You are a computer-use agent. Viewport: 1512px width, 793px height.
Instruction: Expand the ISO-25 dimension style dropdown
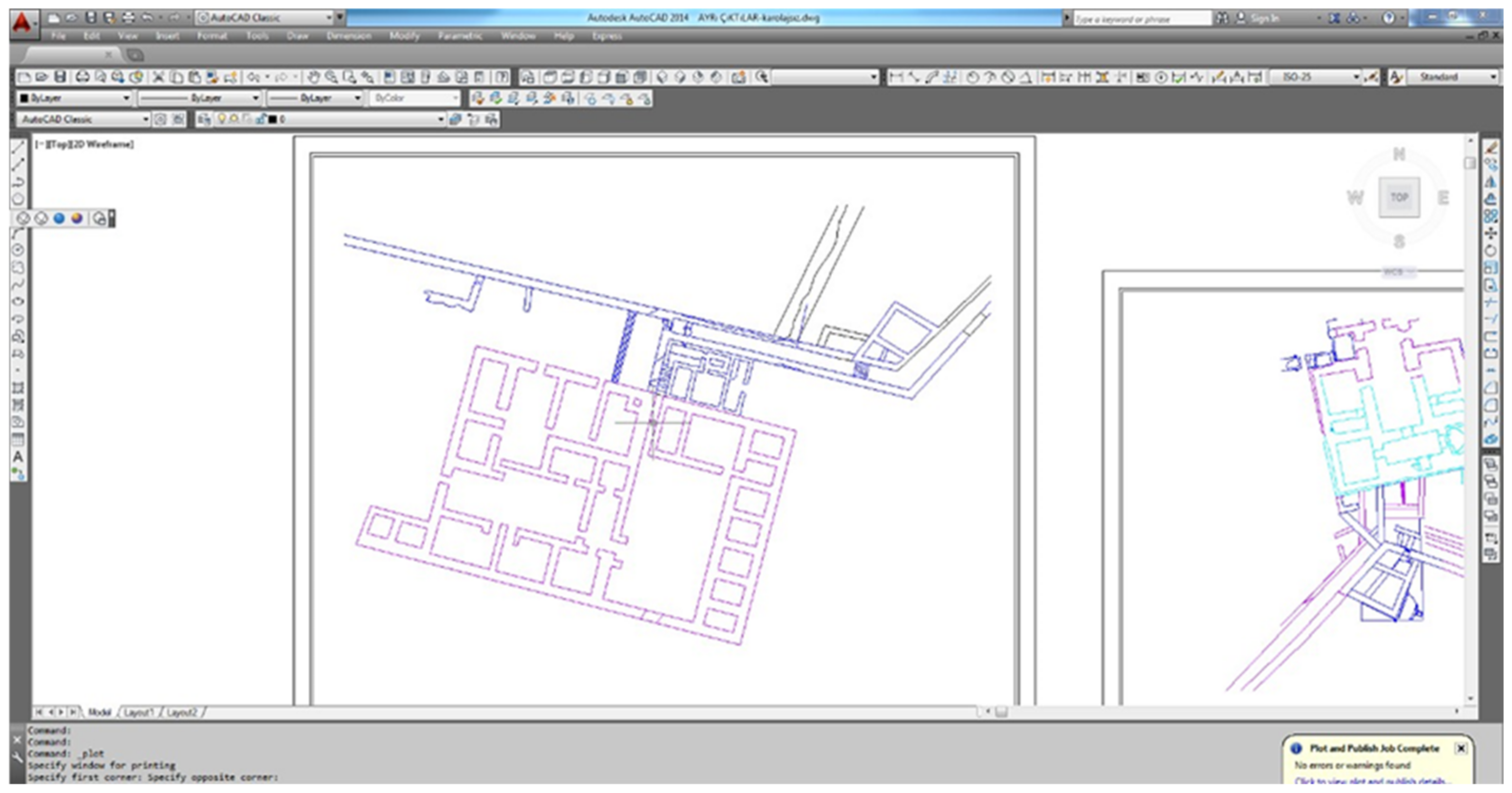point(1355,77)
